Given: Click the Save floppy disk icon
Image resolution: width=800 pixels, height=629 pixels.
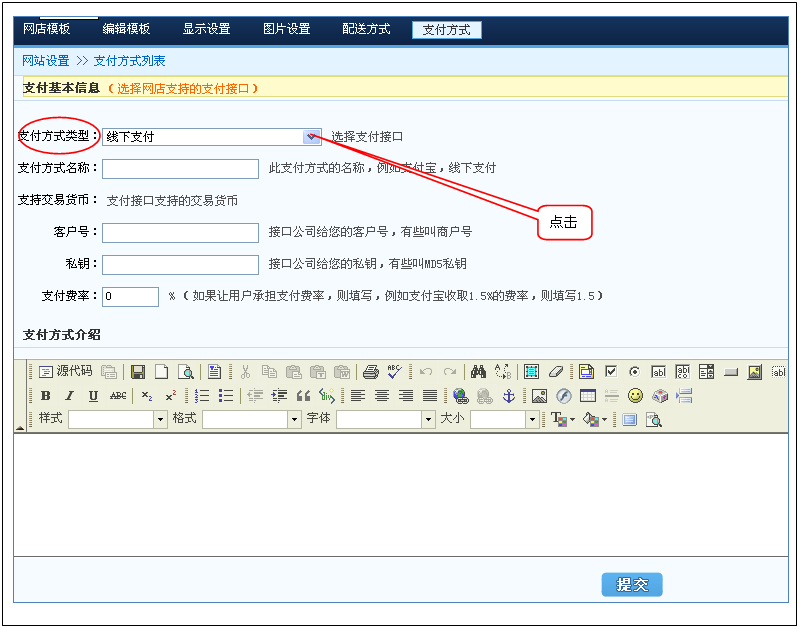Looking at the screenshot, I should [138, 372].
